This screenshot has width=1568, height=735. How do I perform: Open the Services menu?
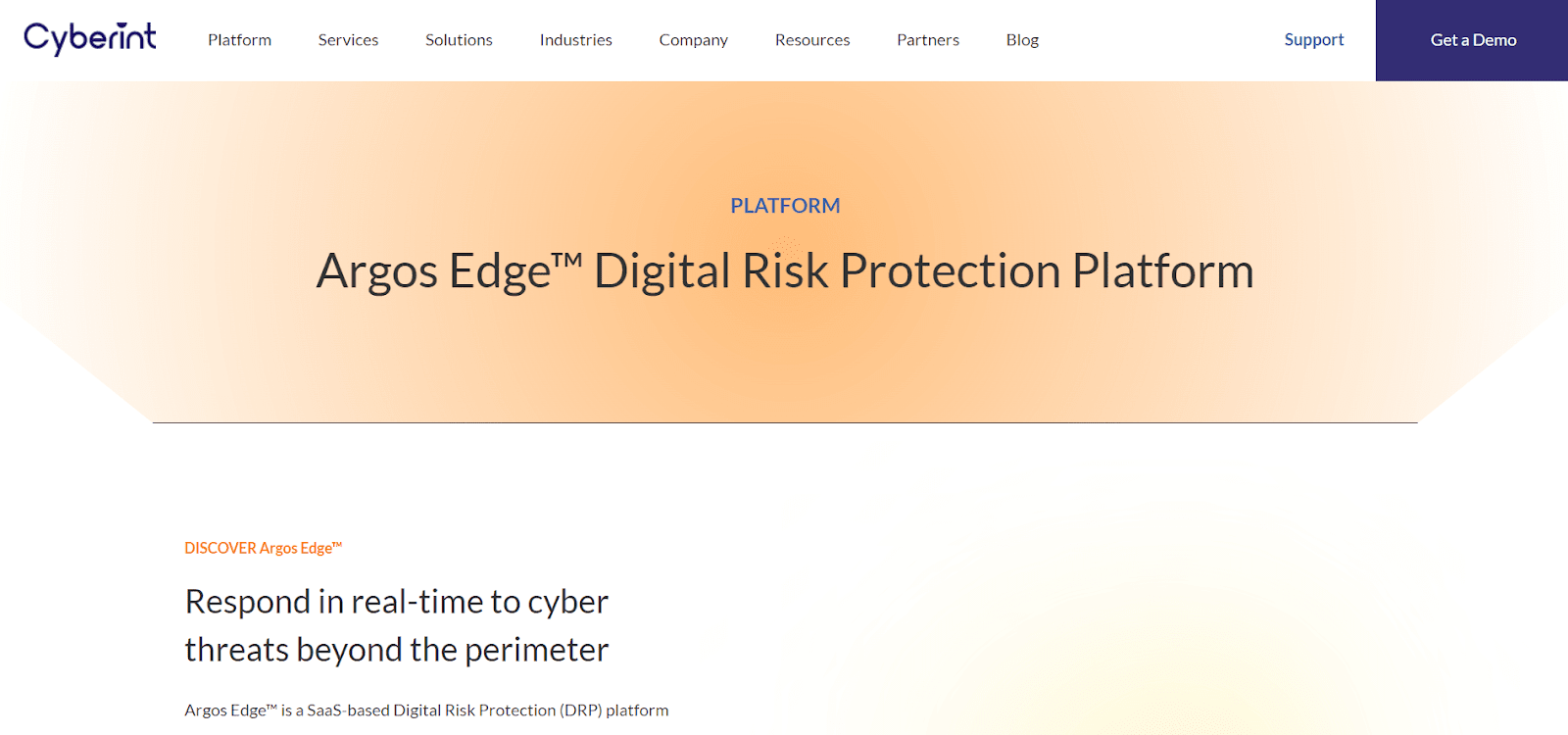pyautogui.click(x=348, y=40)
